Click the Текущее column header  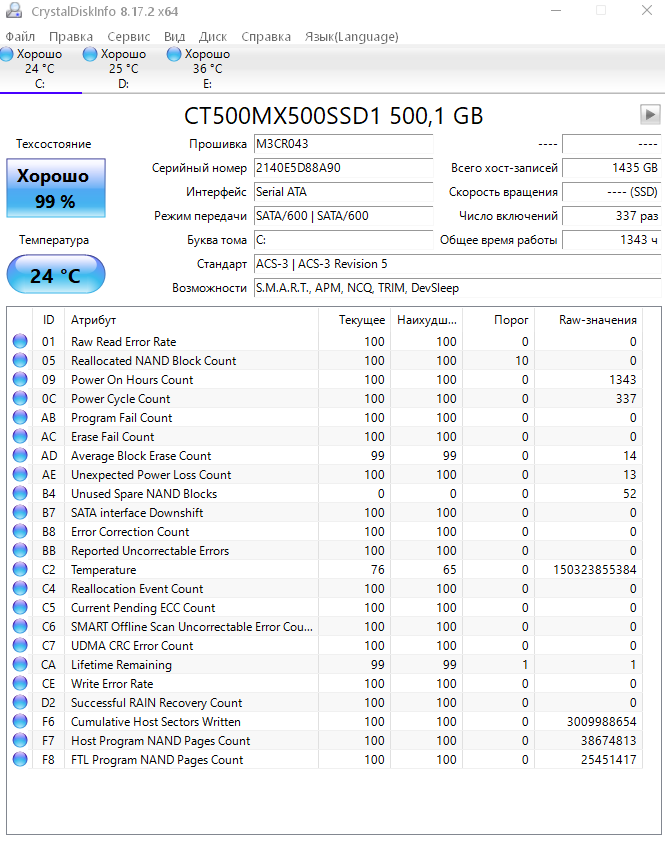354,320
